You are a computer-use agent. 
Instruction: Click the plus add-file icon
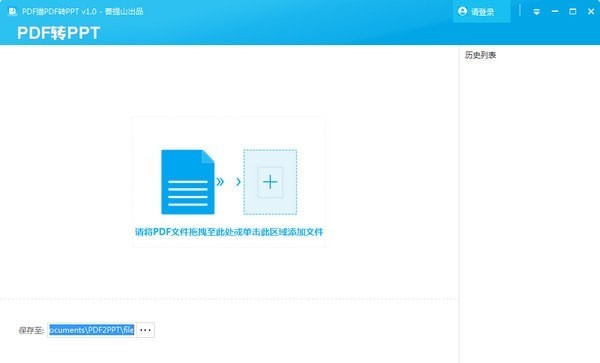tap(270, 182)
